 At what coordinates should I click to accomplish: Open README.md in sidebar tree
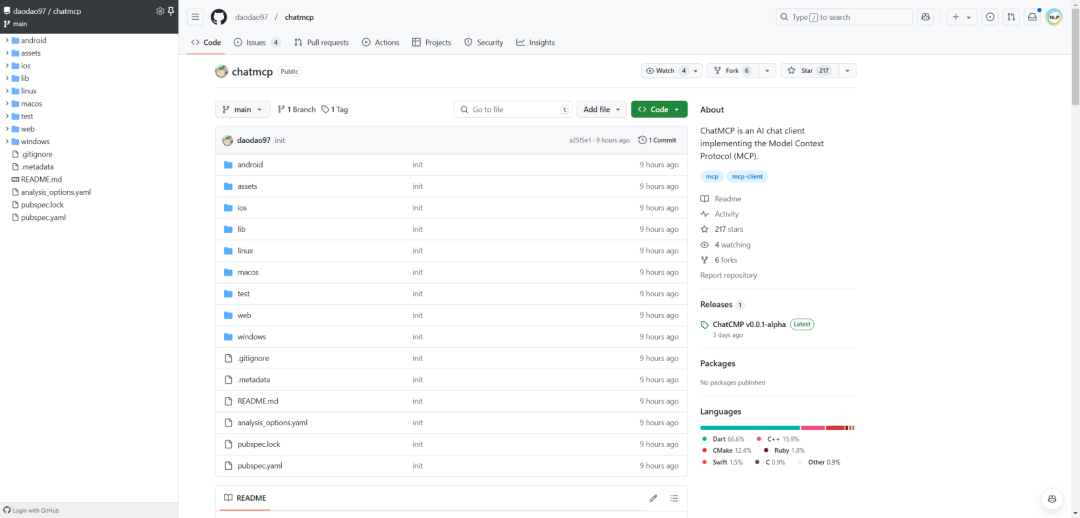pyautogui.click(x=41, y=179)
